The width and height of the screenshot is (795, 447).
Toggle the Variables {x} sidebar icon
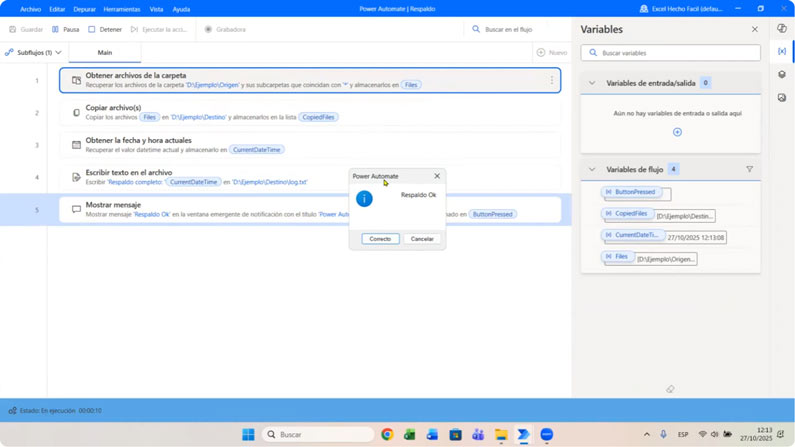coord(782,51)
